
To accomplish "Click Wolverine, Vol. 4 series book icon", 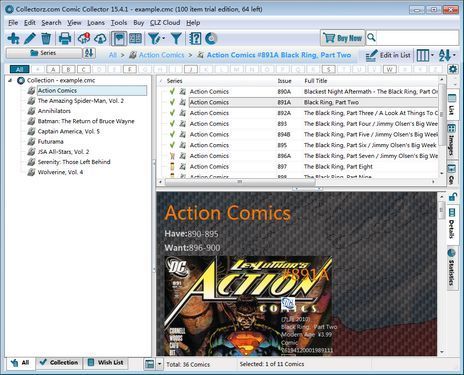I will coord(31,172).
